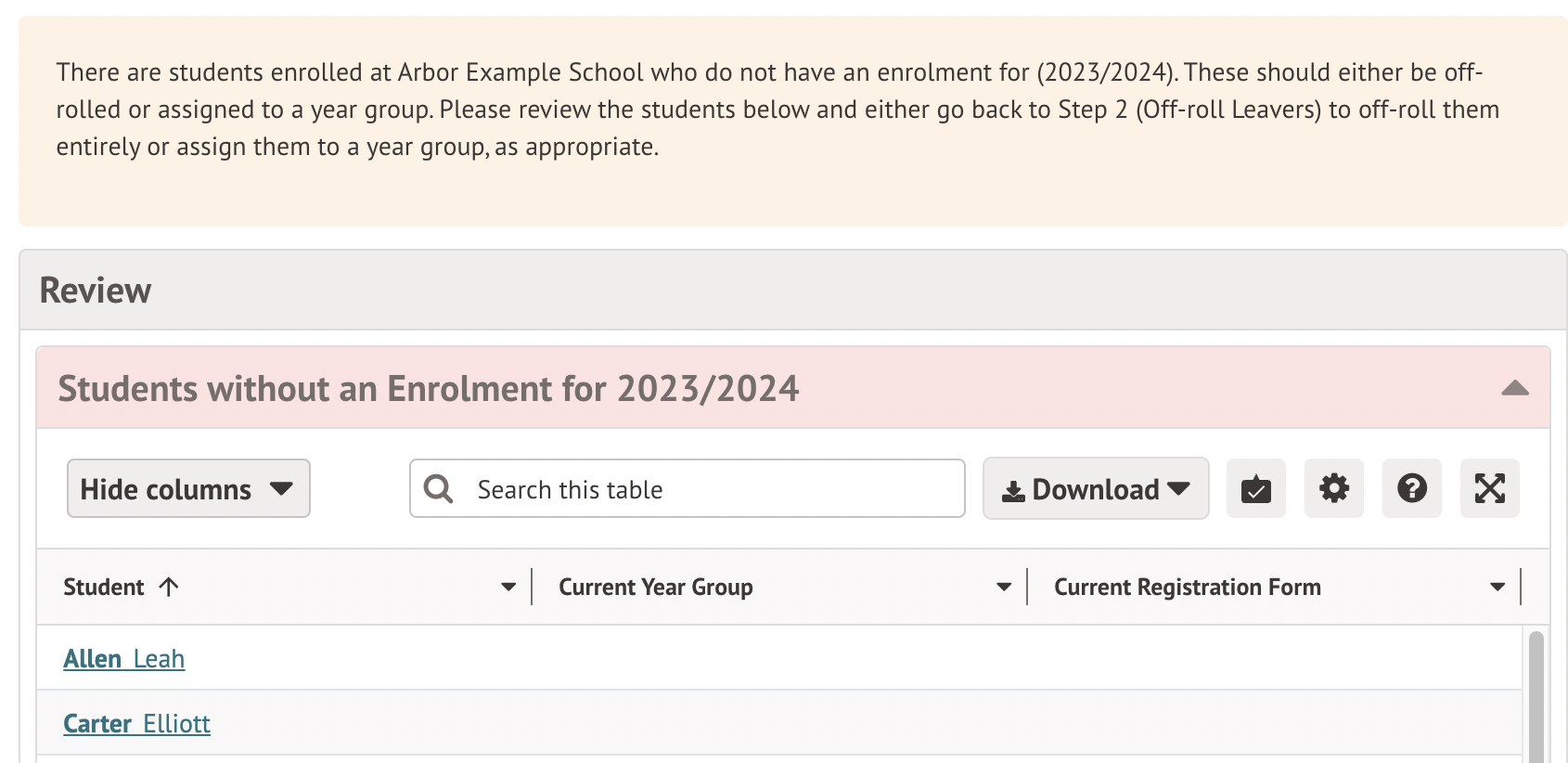Viewport: 1568px width, 763px height.
Task: Click the help question mark icon
Action: pos(1411,488)
